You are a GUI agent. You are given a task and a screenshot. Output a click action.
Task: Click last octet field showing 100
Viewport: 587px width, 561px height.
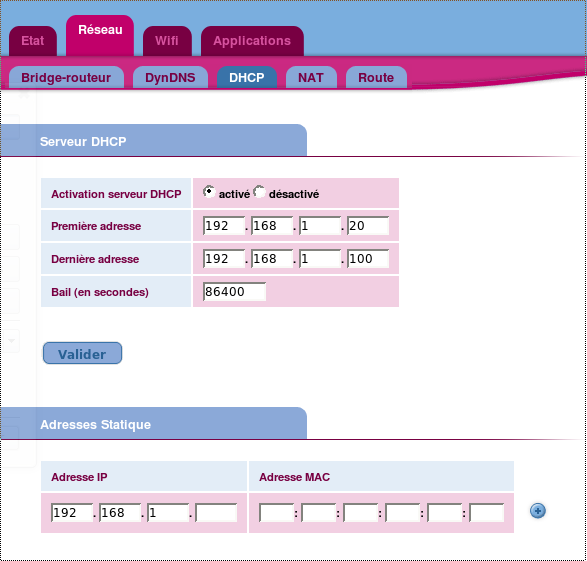point(368,259)
